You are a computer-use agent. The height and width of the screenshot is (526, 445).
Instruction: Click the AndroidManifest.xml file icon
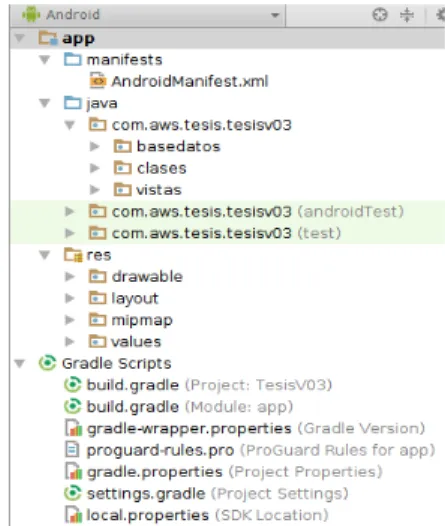98,81
